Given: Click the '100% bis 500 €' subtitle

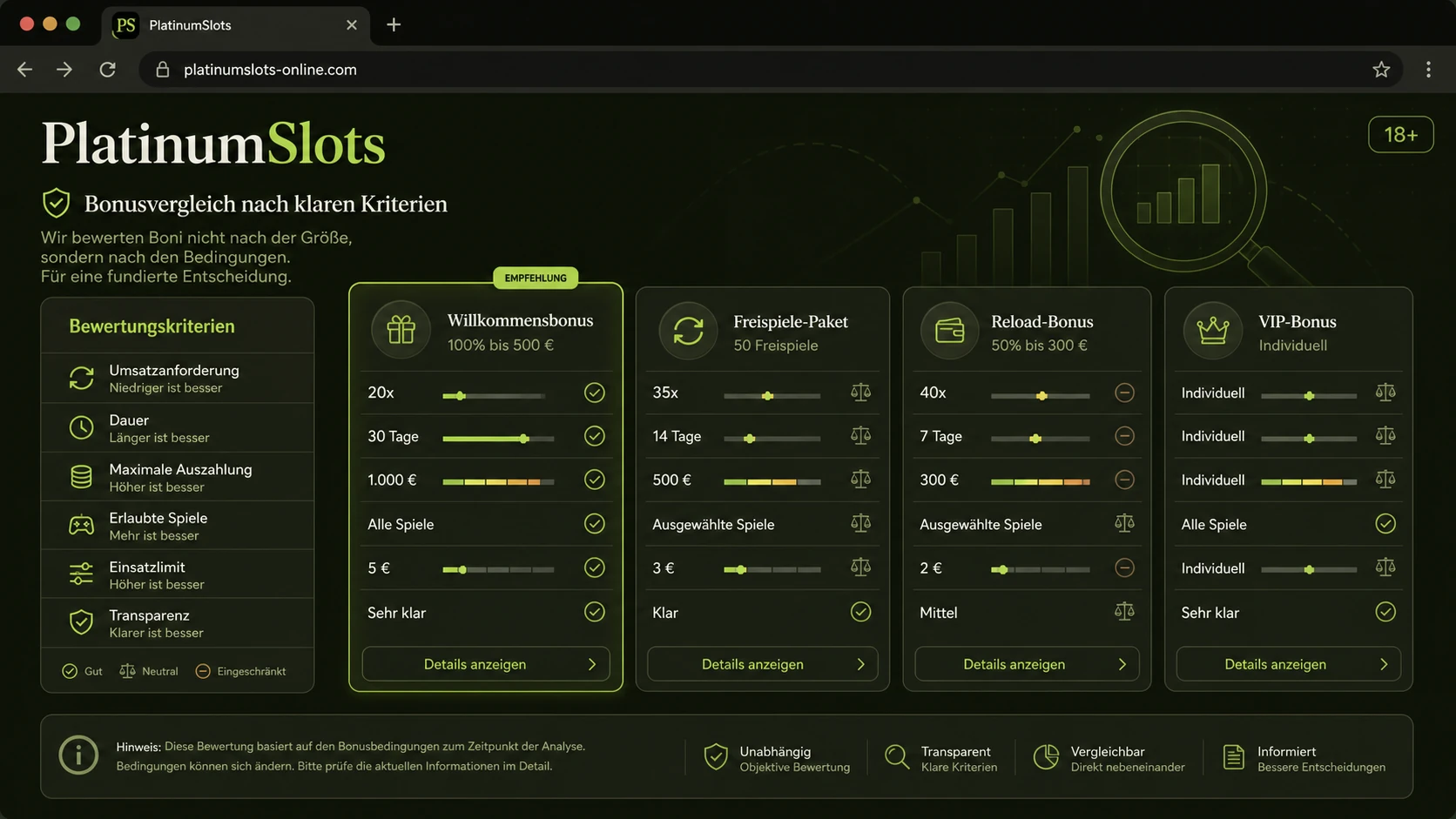Looking at the screenshot, I should 501,345.
